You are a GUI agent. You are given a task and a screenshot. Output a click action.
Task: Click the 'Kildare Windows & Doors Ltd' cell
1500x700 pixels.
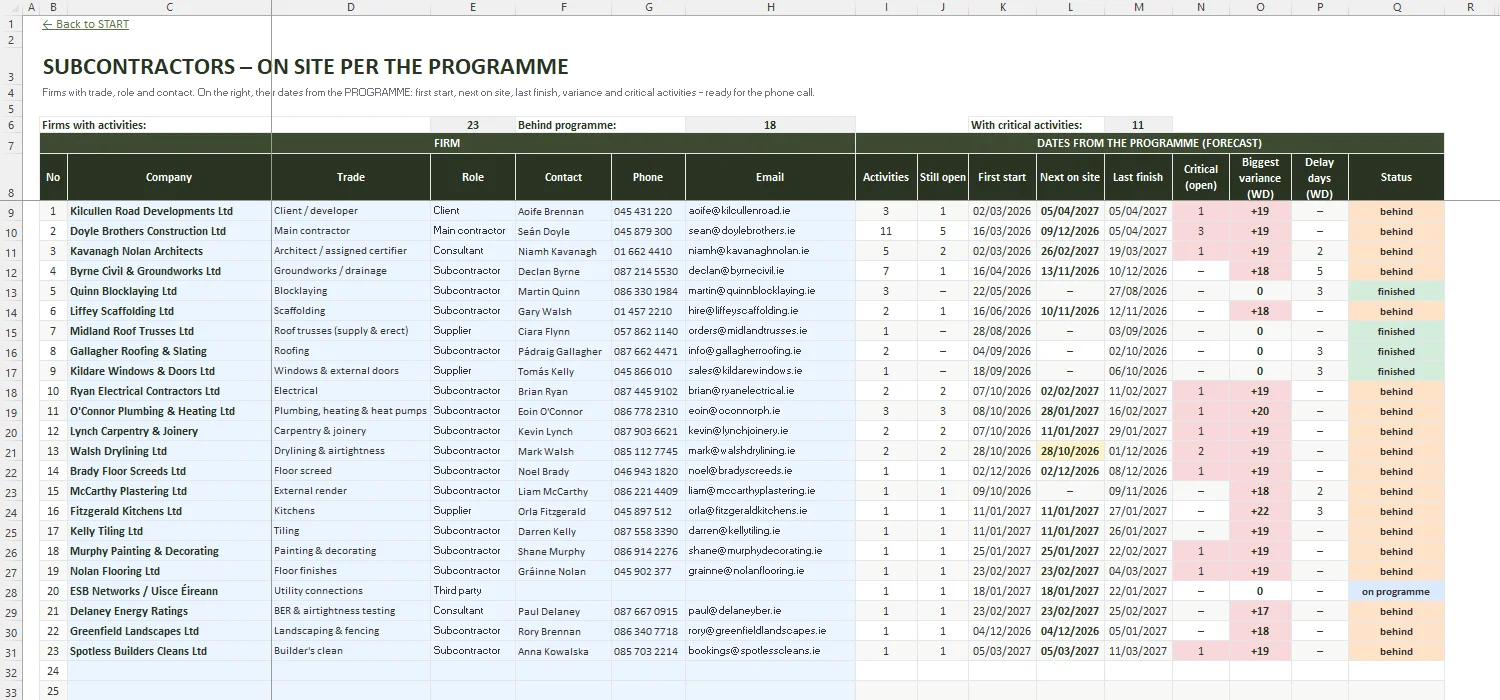point(169,371)
